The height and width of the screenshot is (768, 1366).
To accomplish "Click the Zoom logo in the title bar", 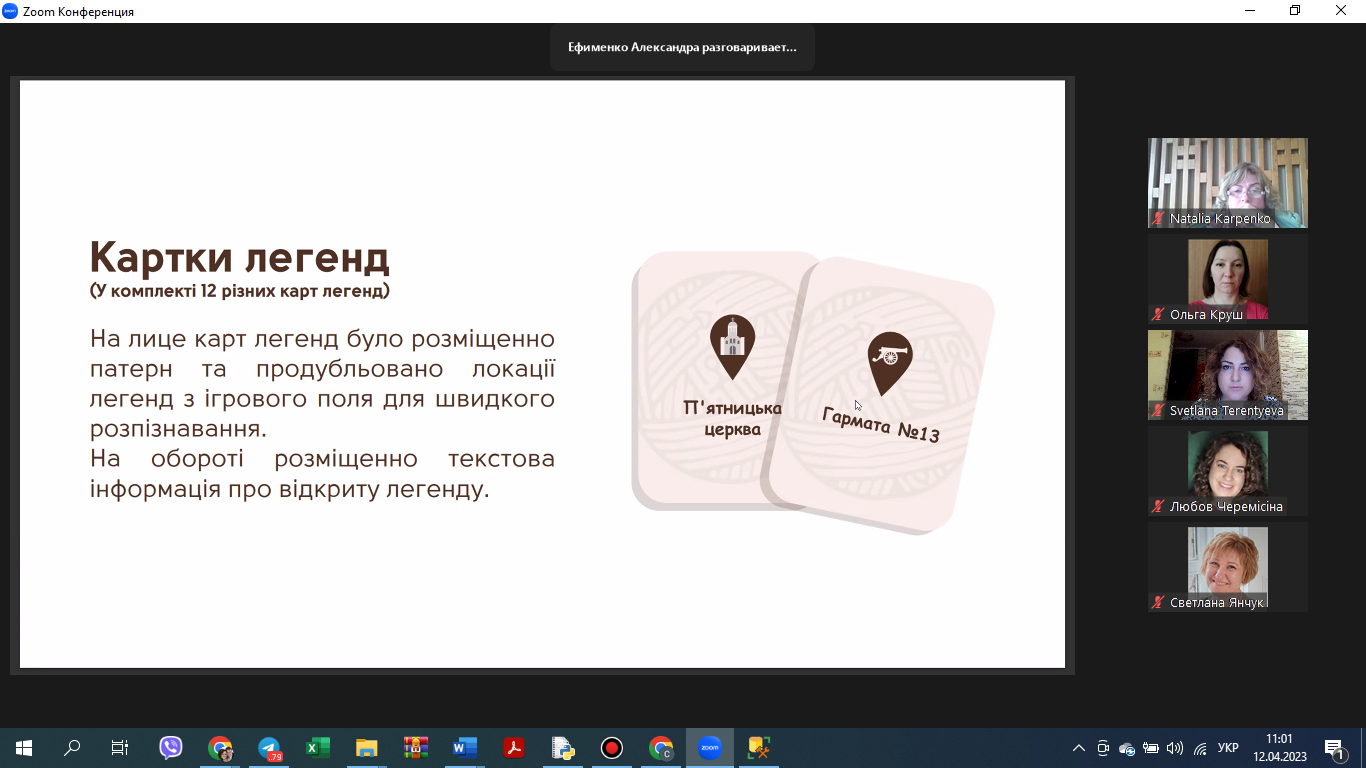I will (10, 11).
